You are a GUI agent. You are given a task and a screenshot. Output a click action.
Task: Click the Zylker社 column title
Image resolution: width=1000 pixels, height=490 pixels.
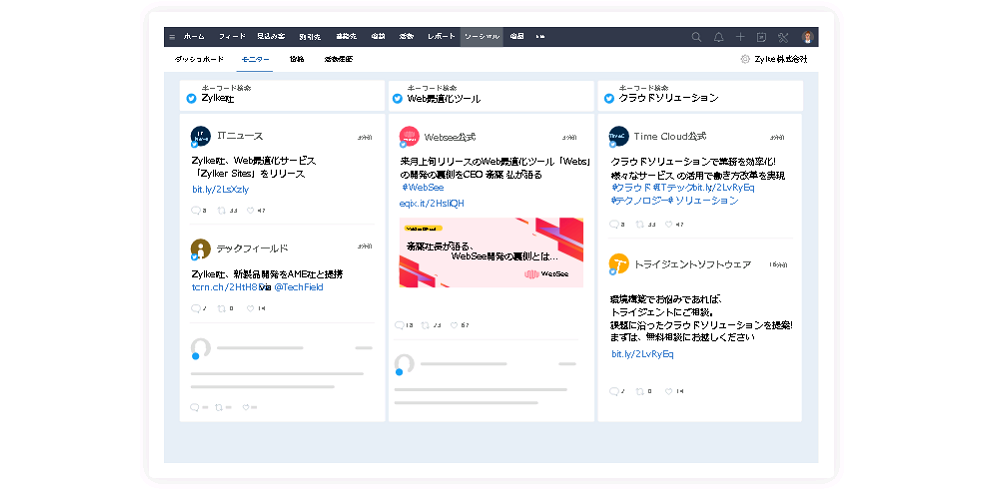click(x=218, y=98)
